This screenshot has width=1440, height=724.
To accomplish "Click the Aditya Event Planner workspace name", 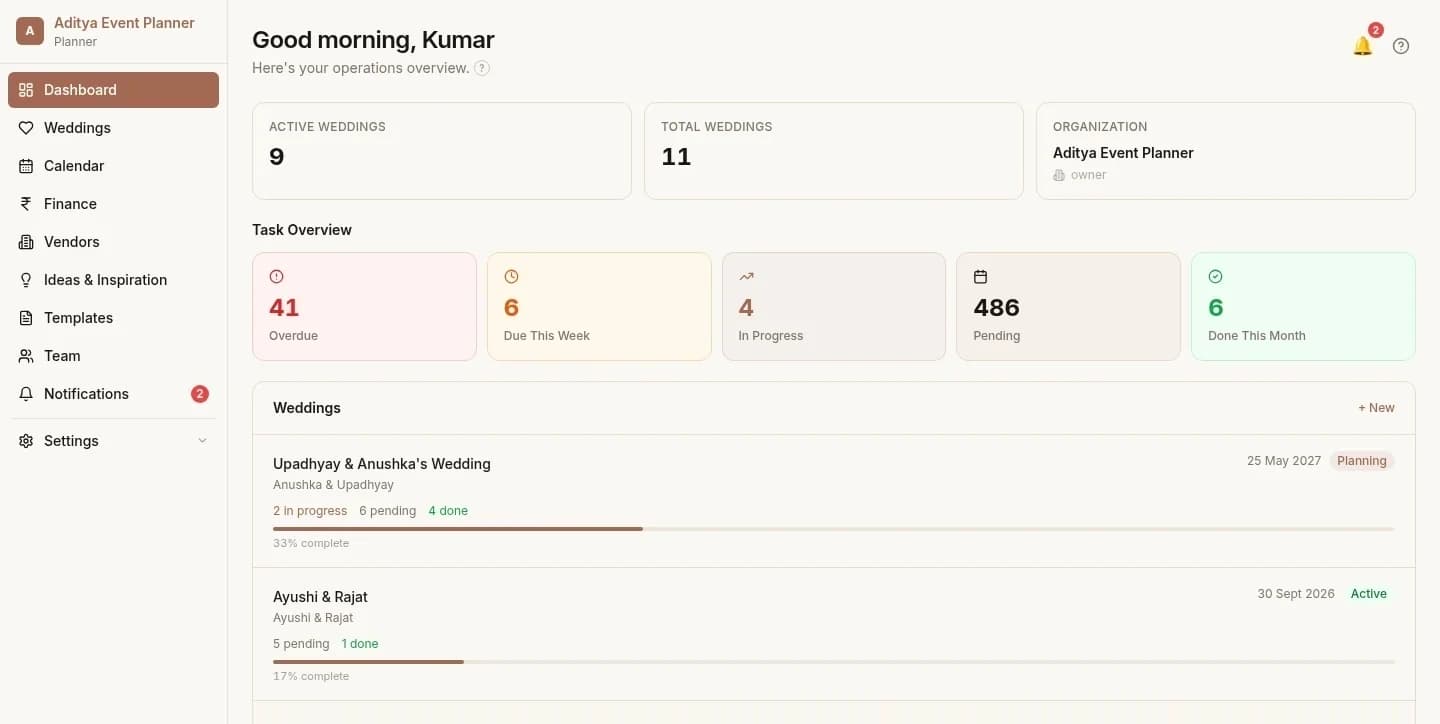I will pyautogui.click(x=124, y=23).
